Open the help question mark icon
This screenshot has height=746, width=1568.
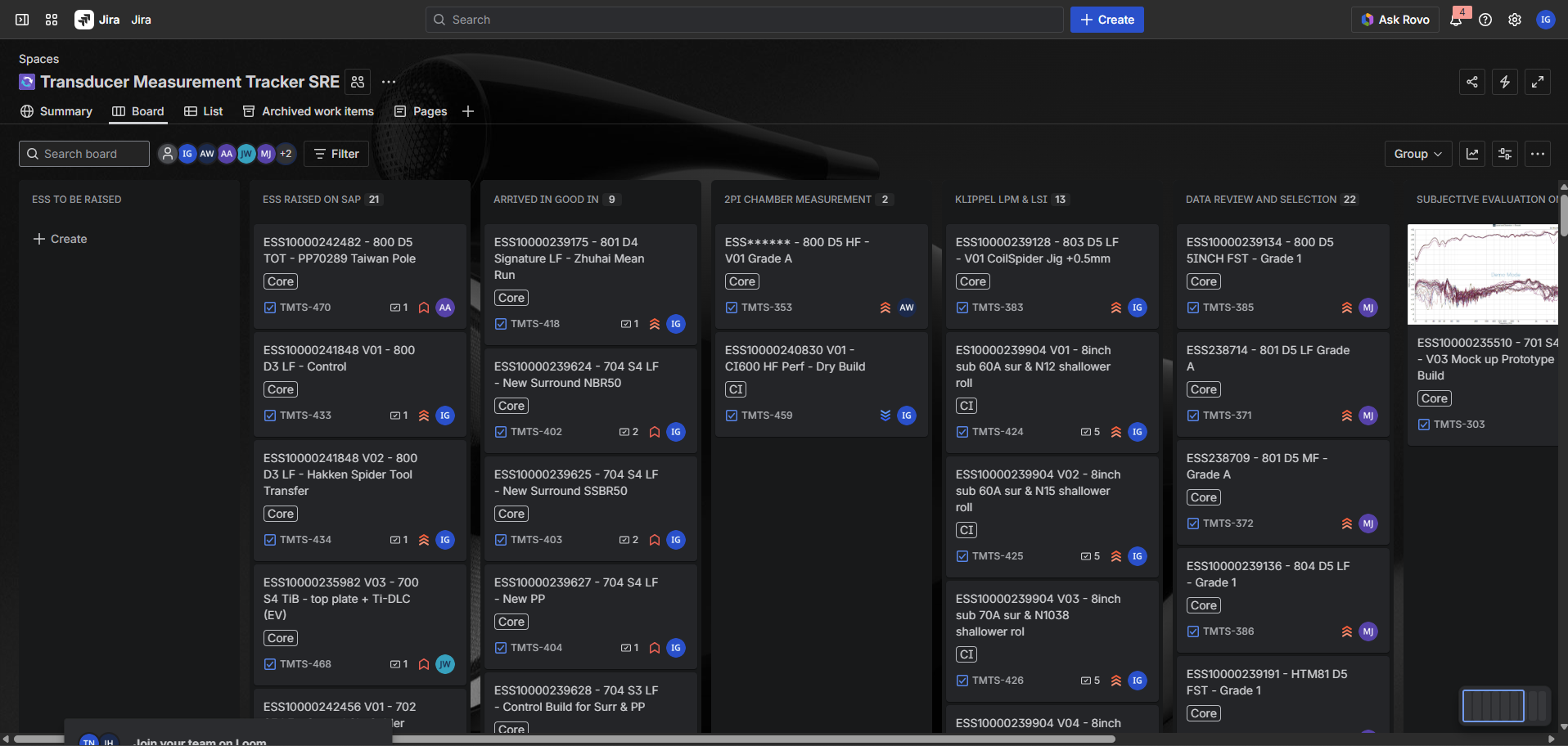tap(1485, 20)
